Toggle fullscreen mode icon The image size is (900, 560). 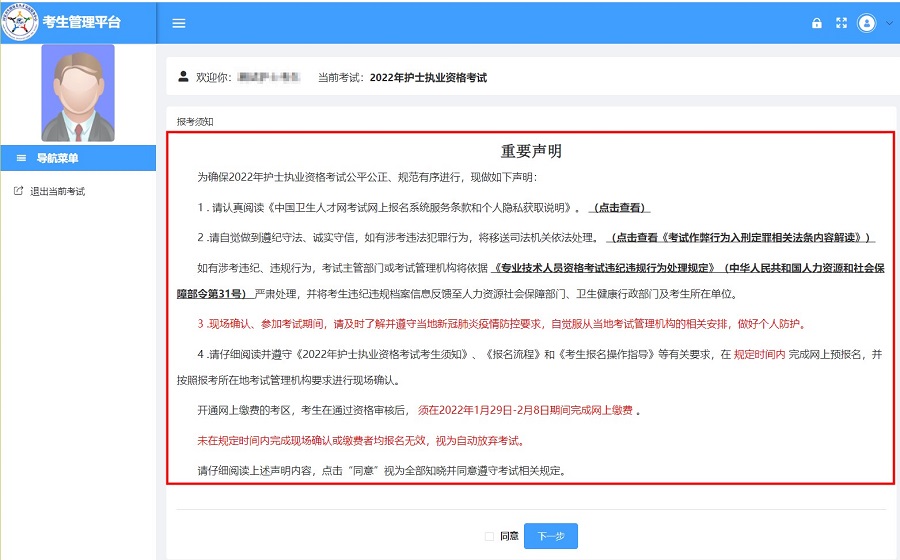(x=841, y=23)
